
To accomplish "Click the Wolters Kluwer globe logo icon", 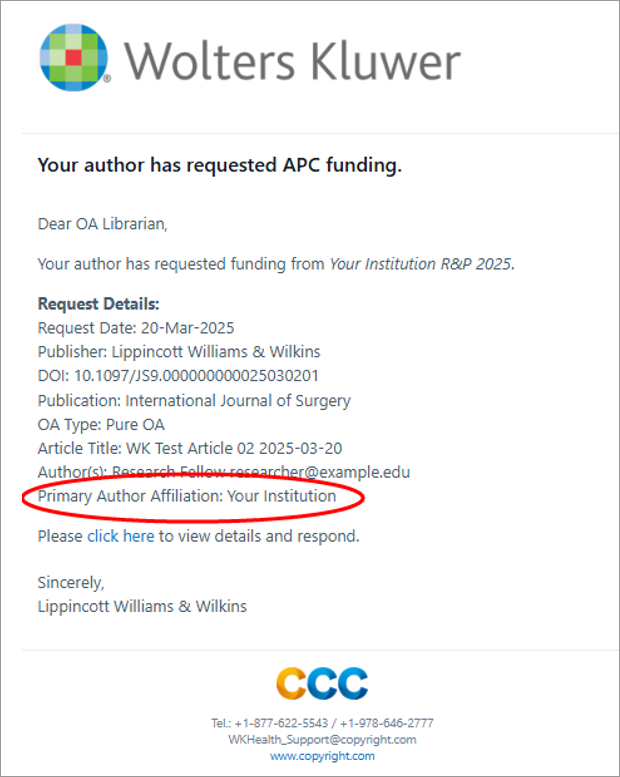I will (74, 57).
